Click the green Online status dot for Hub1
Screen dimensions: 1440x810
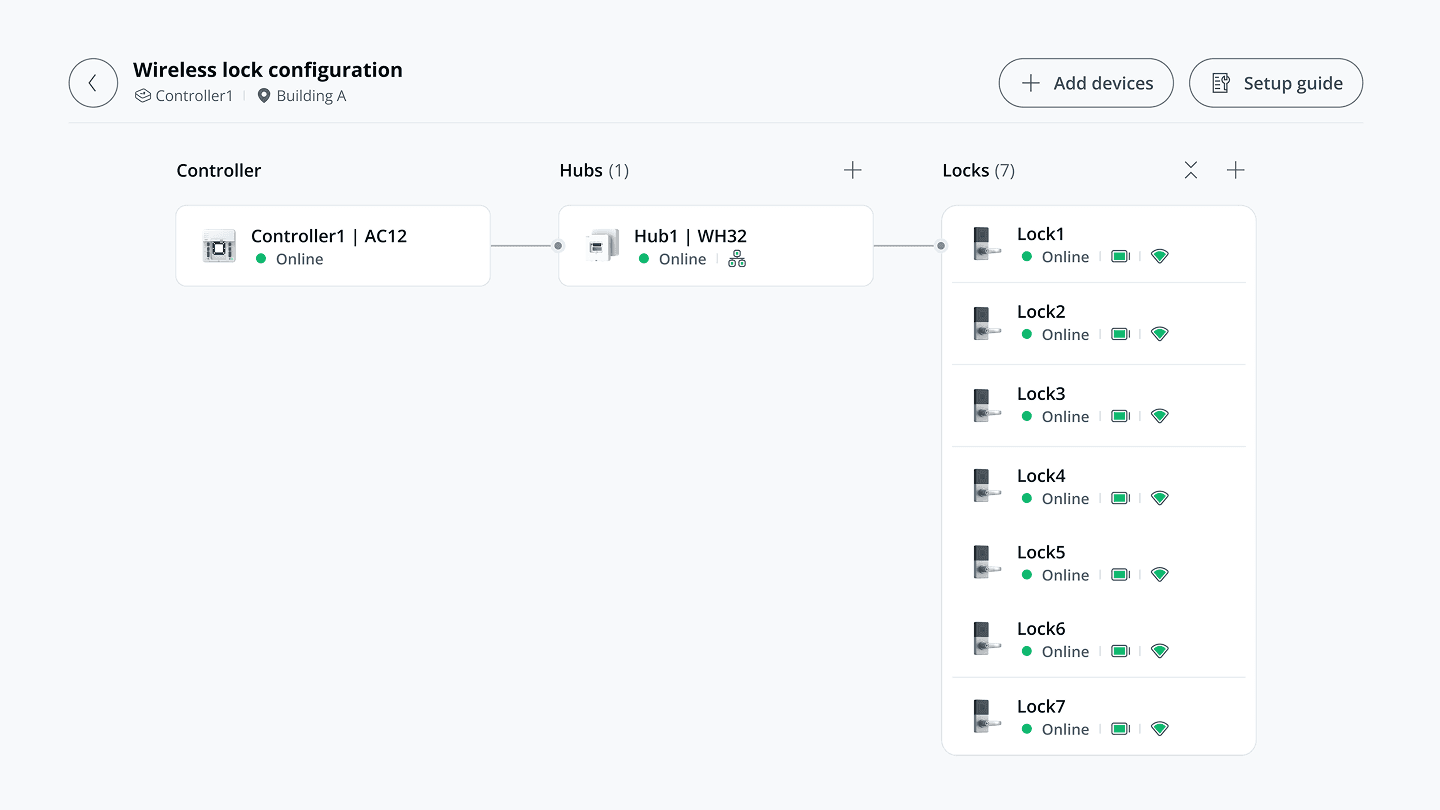click(646, 259)
